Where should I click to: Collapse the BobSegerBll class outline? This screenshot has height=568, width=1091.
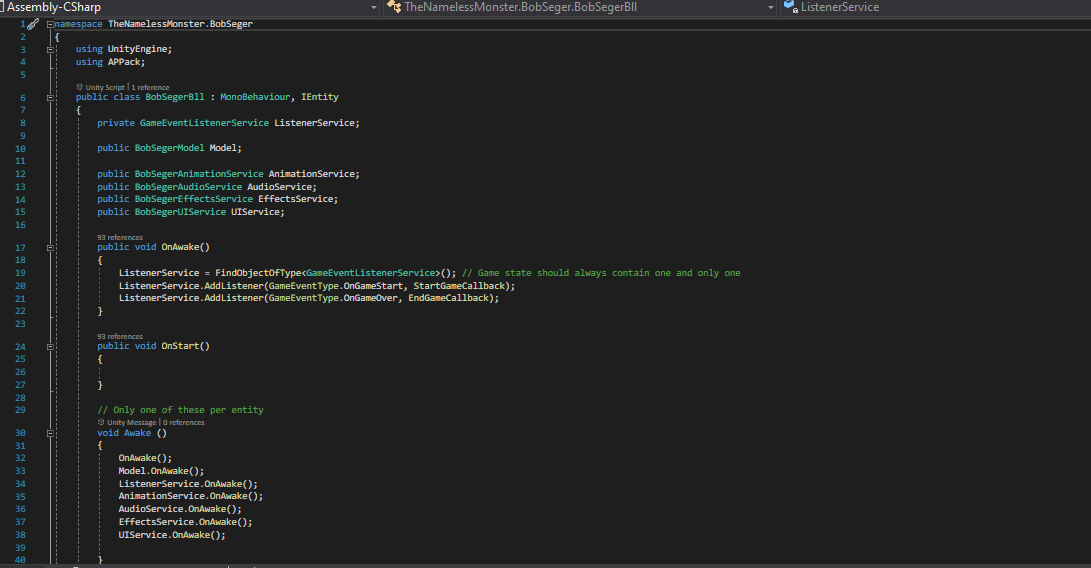click(50, 97)
